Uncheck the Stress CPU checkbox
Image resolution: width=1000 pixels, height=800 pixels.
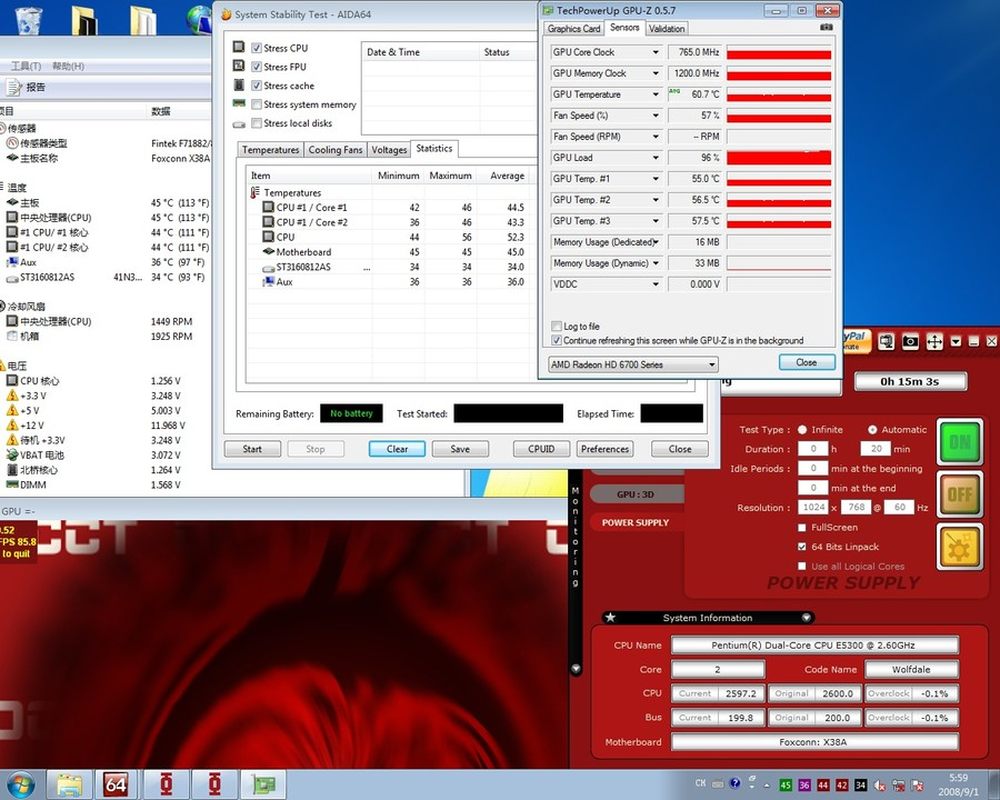pyautogui.click(x=257, y=48)
